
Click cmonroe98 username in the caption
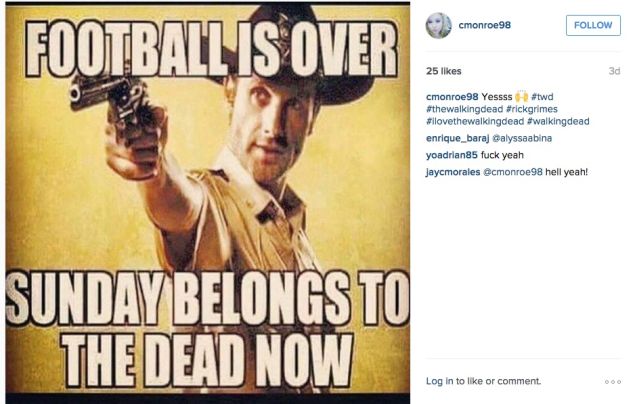click(452, 97)
